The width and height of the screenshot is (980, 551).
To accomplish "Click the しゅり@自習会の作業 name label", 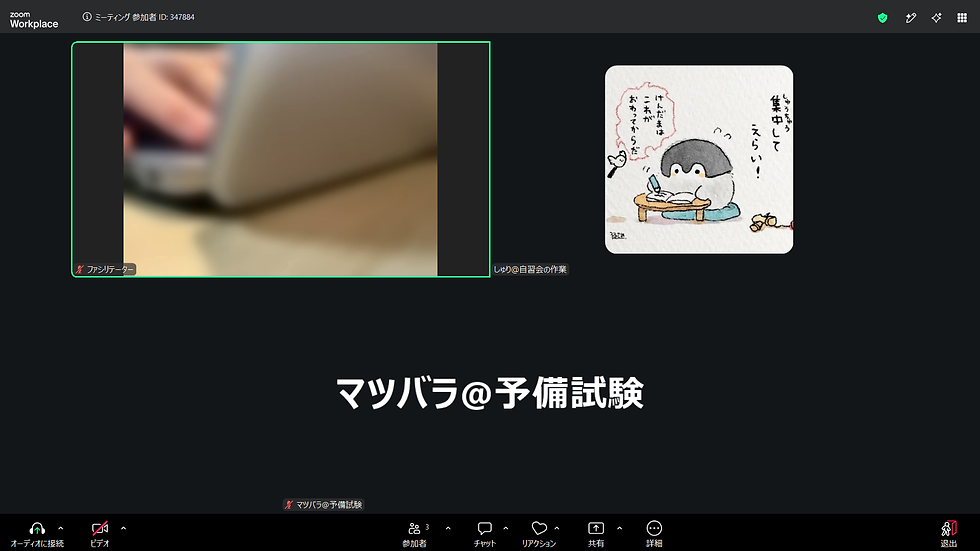I will tap(530, 269).
